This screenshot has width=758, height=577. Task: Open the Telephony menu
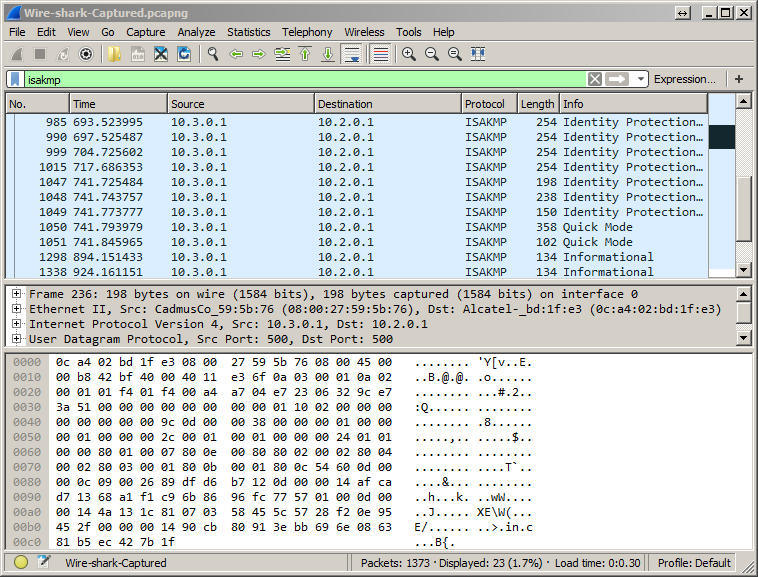coord(307,32)
